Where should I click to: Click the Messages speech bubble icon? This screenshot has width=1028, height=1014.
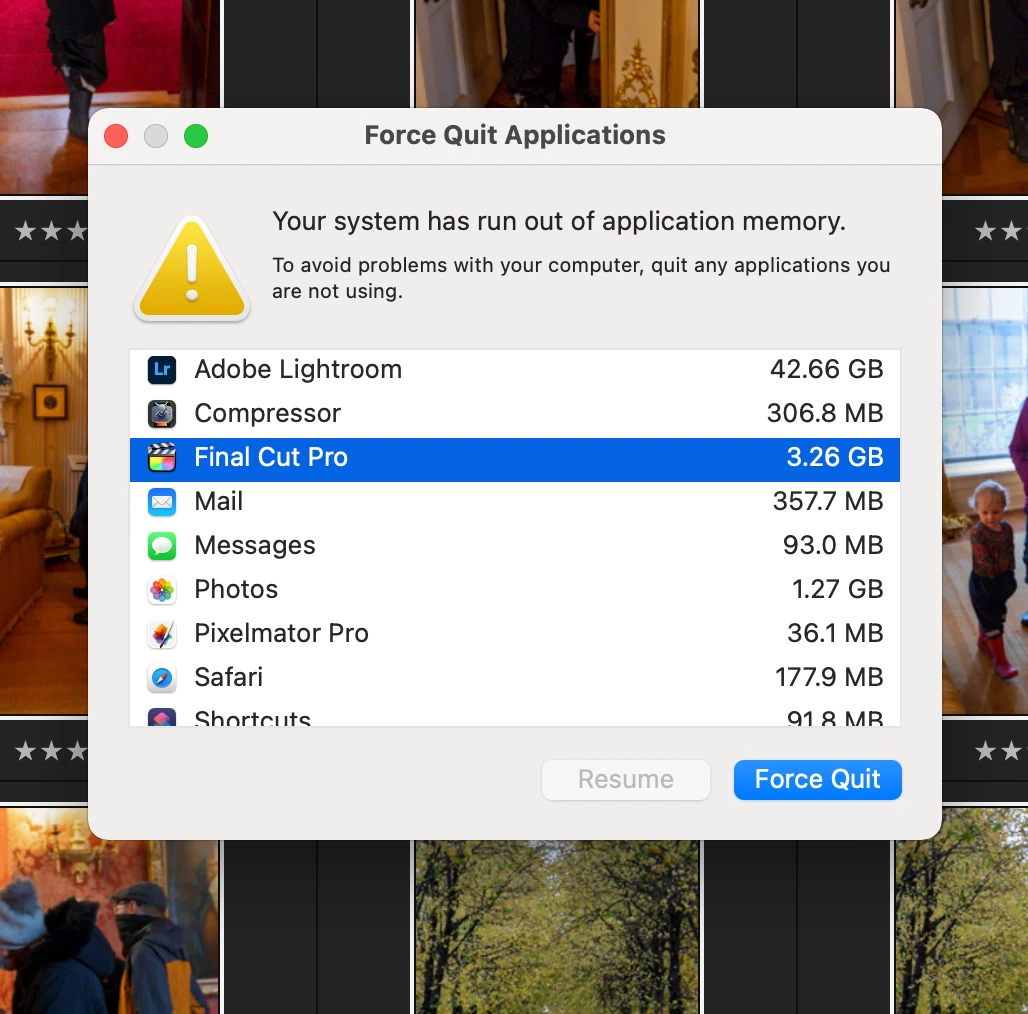point(161,546)
